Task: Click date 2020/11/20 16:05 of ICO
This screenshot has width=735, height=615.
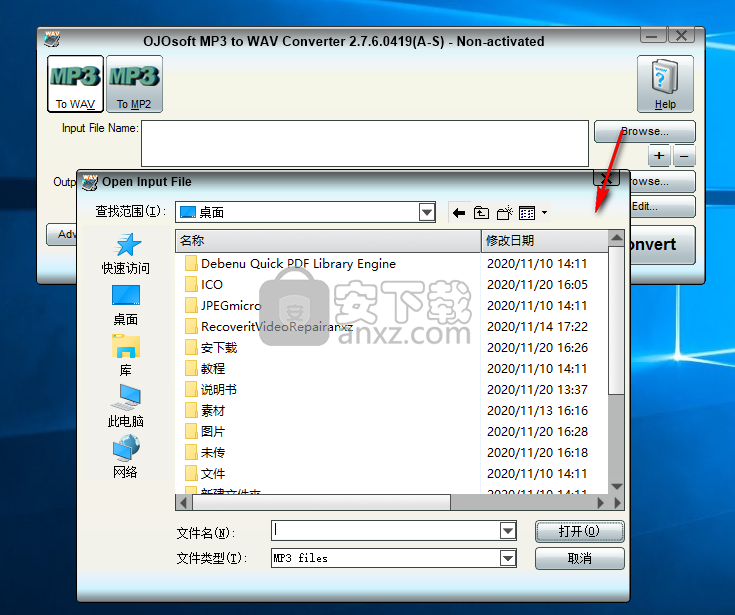Action: coord(537,285)
